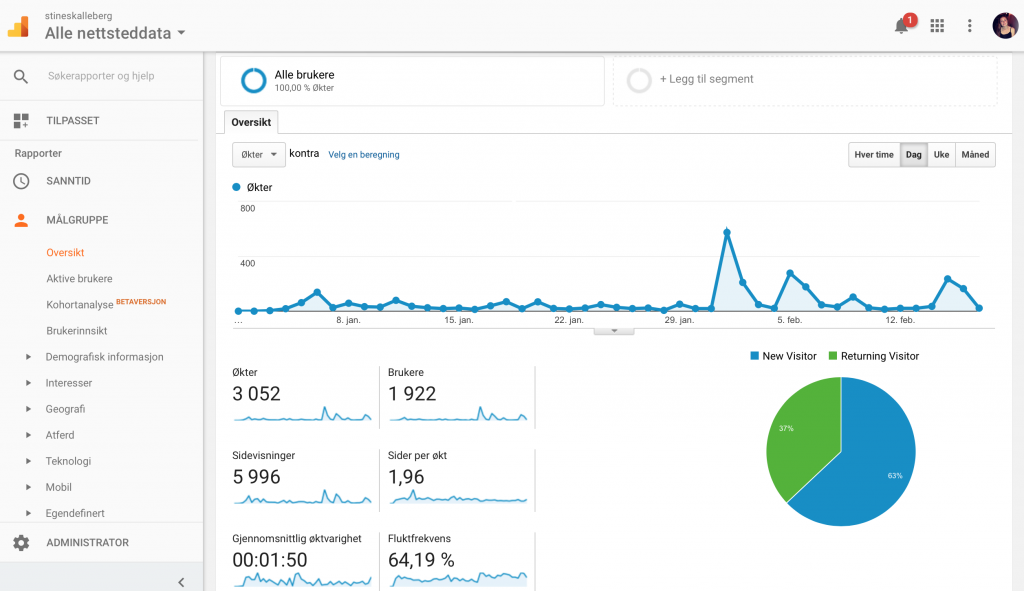
Task: Switch graph to Uke view
Action: (x=941, y=155)
